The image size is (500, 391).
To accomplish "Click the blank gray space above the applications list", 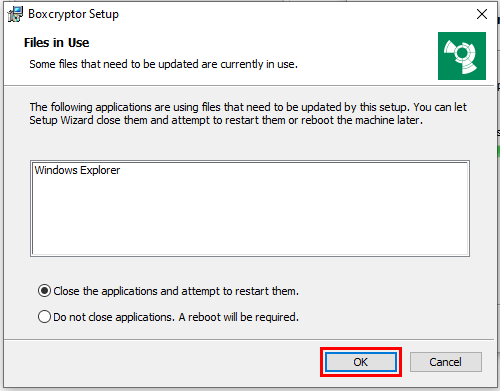I will 250,144.
